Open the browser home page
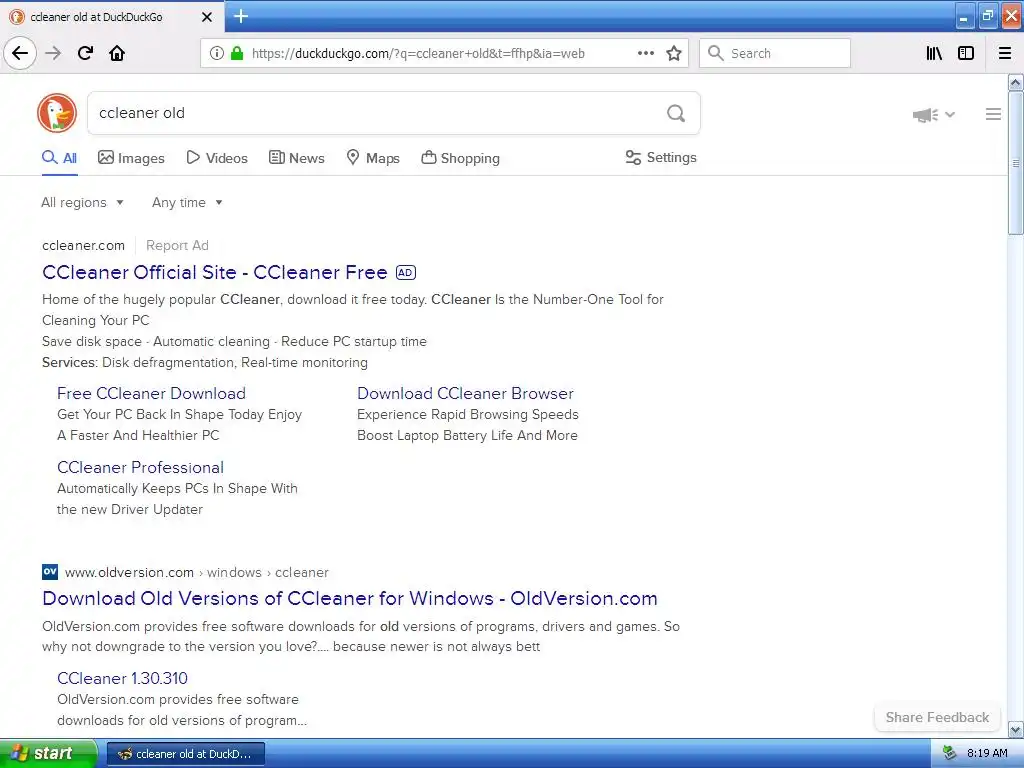 [117, 53]
